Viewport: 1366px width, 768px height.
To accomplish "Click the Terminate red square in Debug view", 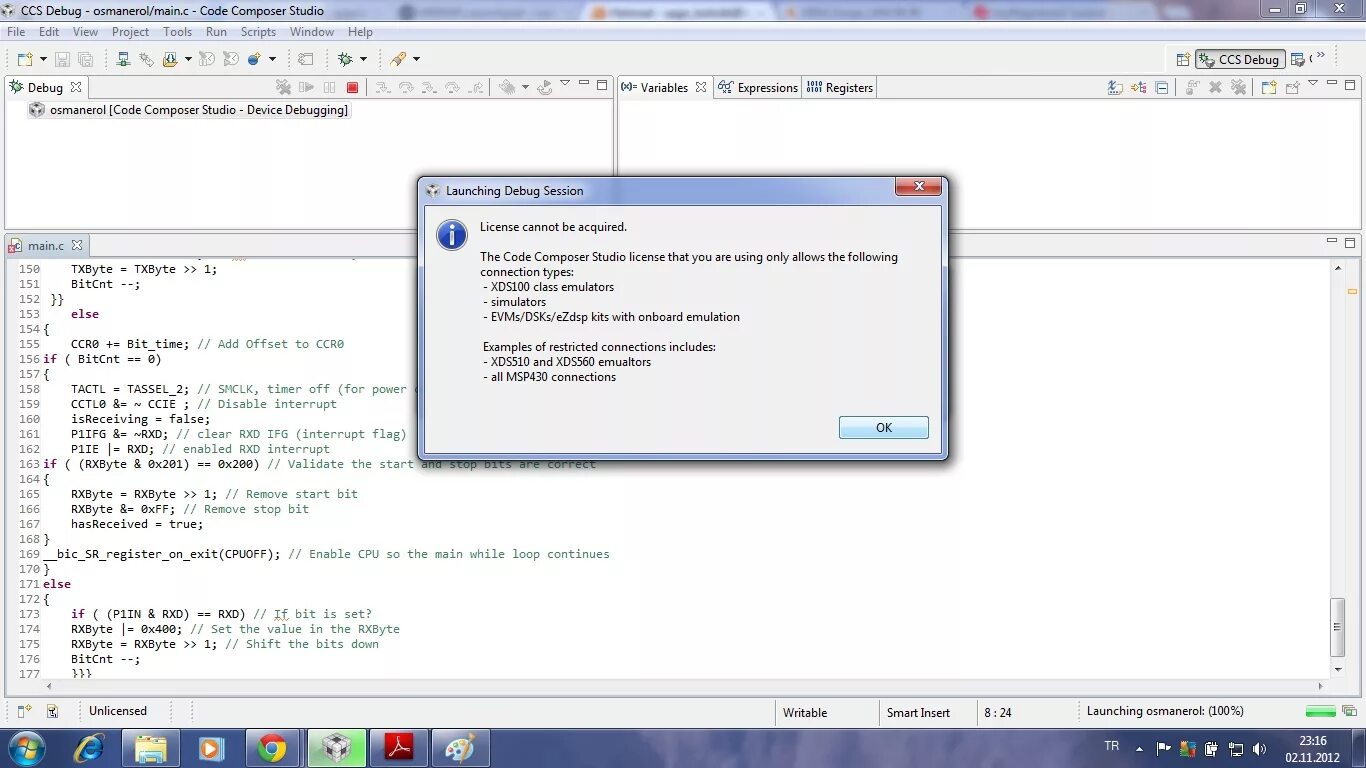I will (352, 87).
